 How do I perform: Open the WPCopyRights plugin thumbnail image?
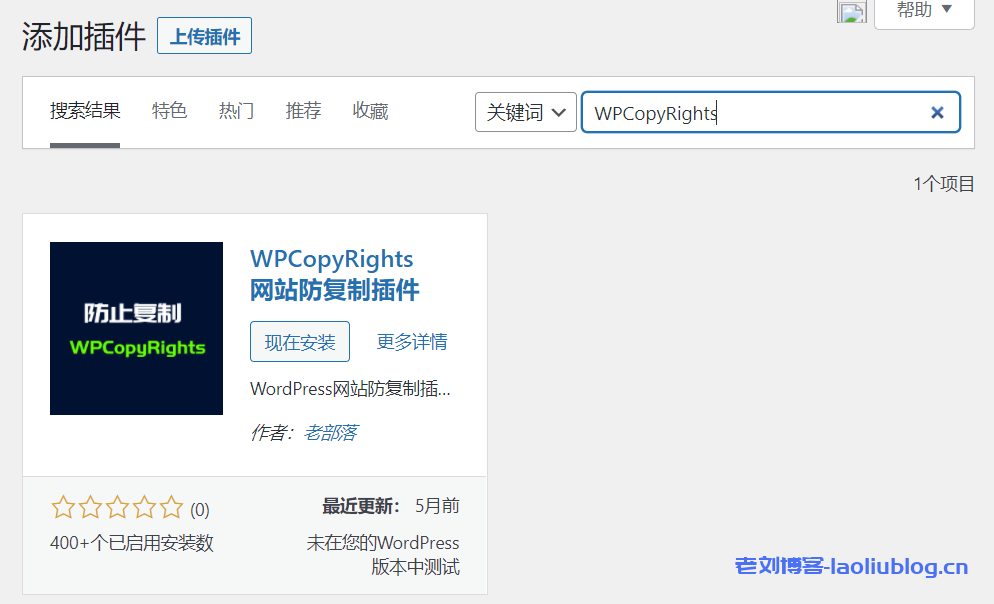coord(136,328)
